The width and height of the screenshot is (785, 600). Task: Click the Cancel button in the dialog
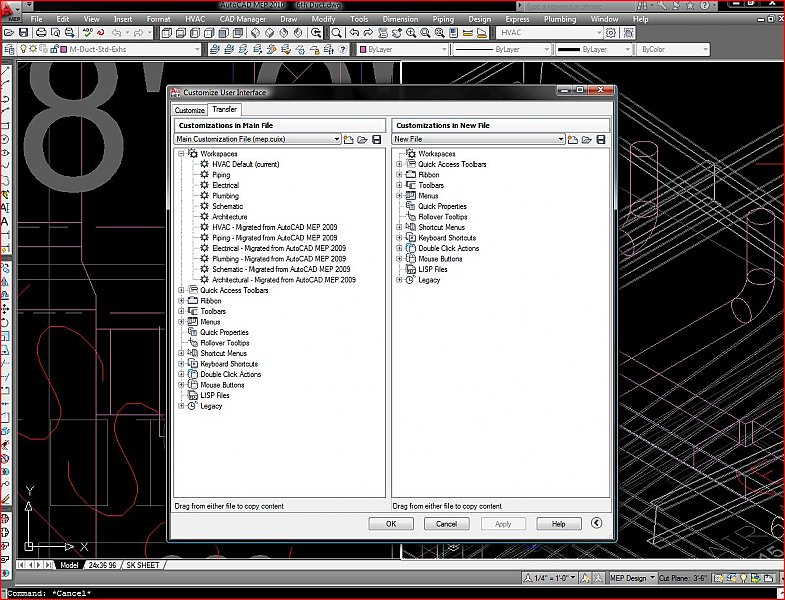(446, 523)
